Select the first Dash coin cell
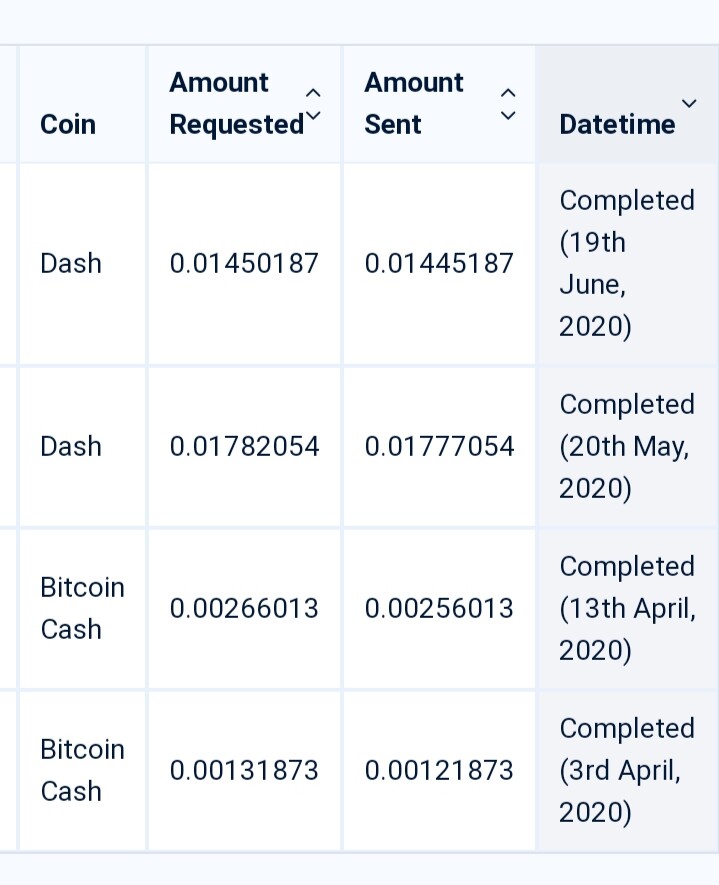The height and width of the screenshot is (885, 719). (x=71, y=264)
